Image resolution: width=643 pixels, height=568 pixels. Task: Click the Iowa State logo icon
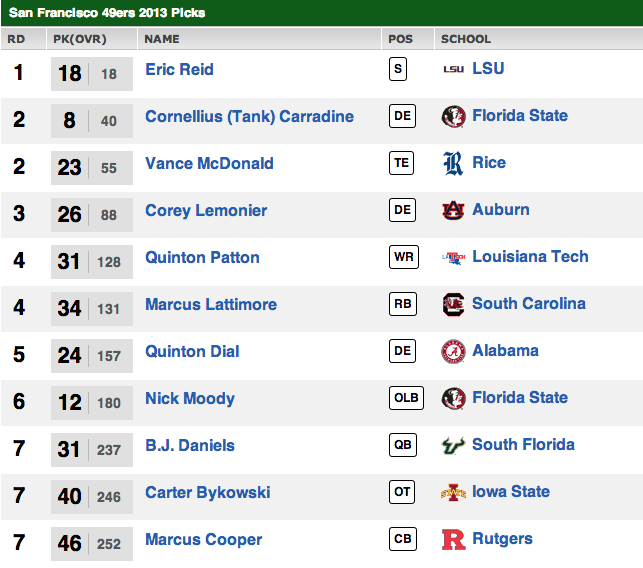pyautogui.click(x=453, y=492)
